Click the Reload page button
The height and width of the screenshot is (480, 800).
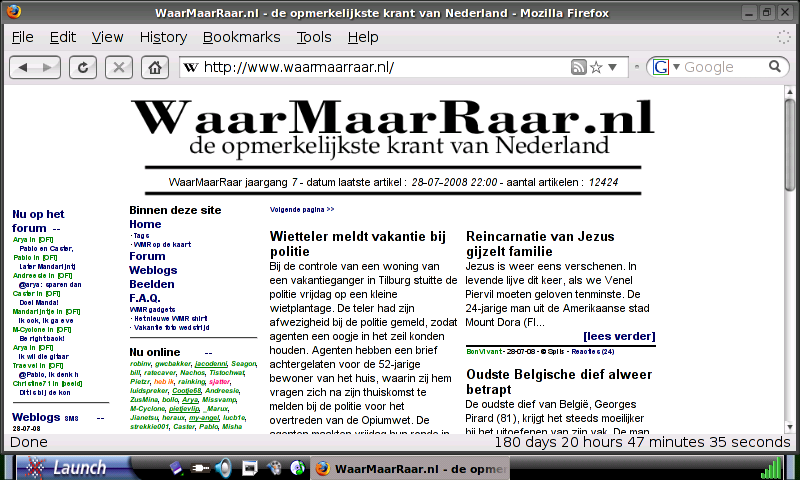point(85,67)
